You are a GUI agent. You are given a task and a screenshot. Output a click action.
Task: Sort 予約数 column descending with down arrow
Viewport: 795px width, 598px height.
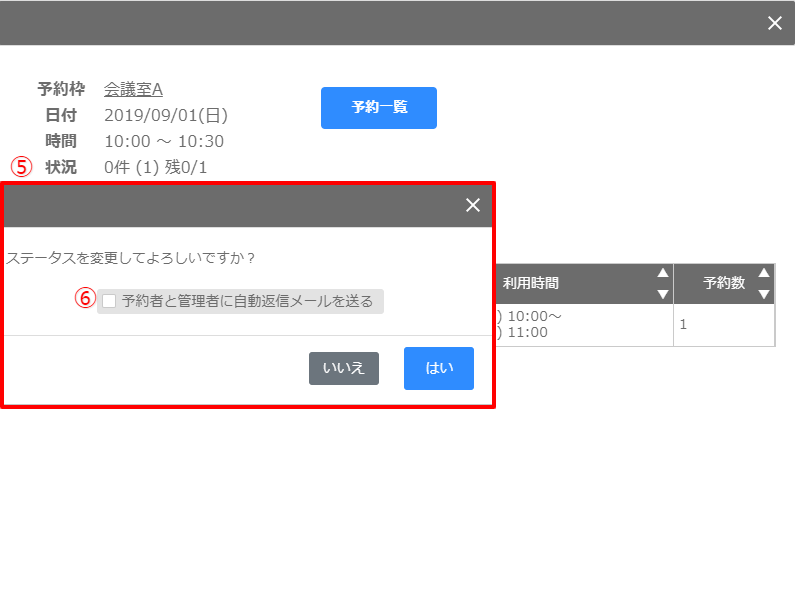(x=764, y=294)
